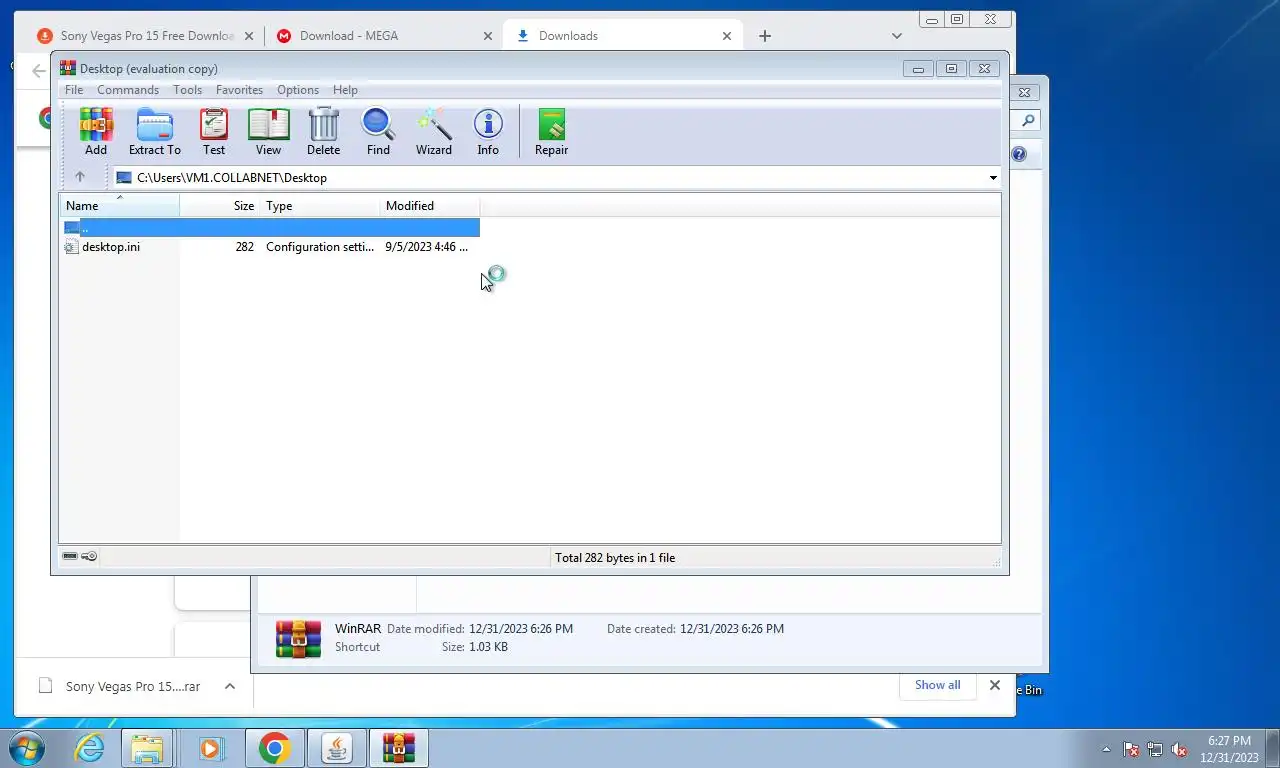
Task: Click the Repair toolbar icon
Action: tap(551, 132)
